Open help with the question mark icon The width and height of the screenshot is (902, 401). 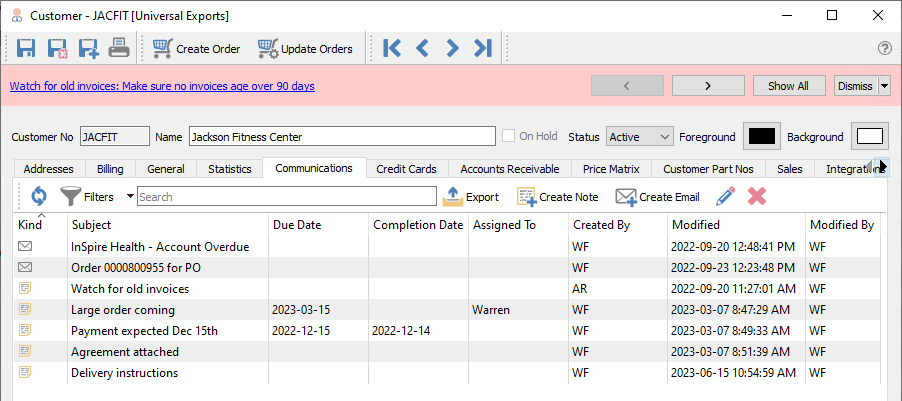pos(884,48)
